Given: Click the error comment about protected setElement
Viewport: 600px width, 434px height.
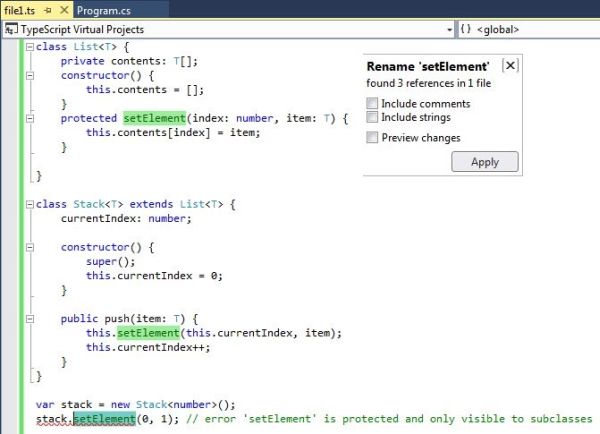Looking at the screenshot, I should coord(389,419).
